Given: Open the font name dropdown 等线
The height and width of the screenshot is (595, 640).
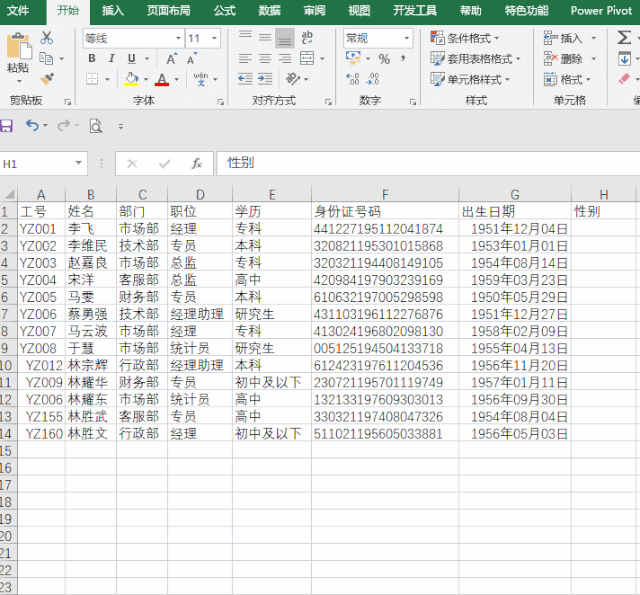Looking at the screenshot, I should click(178, 38).
